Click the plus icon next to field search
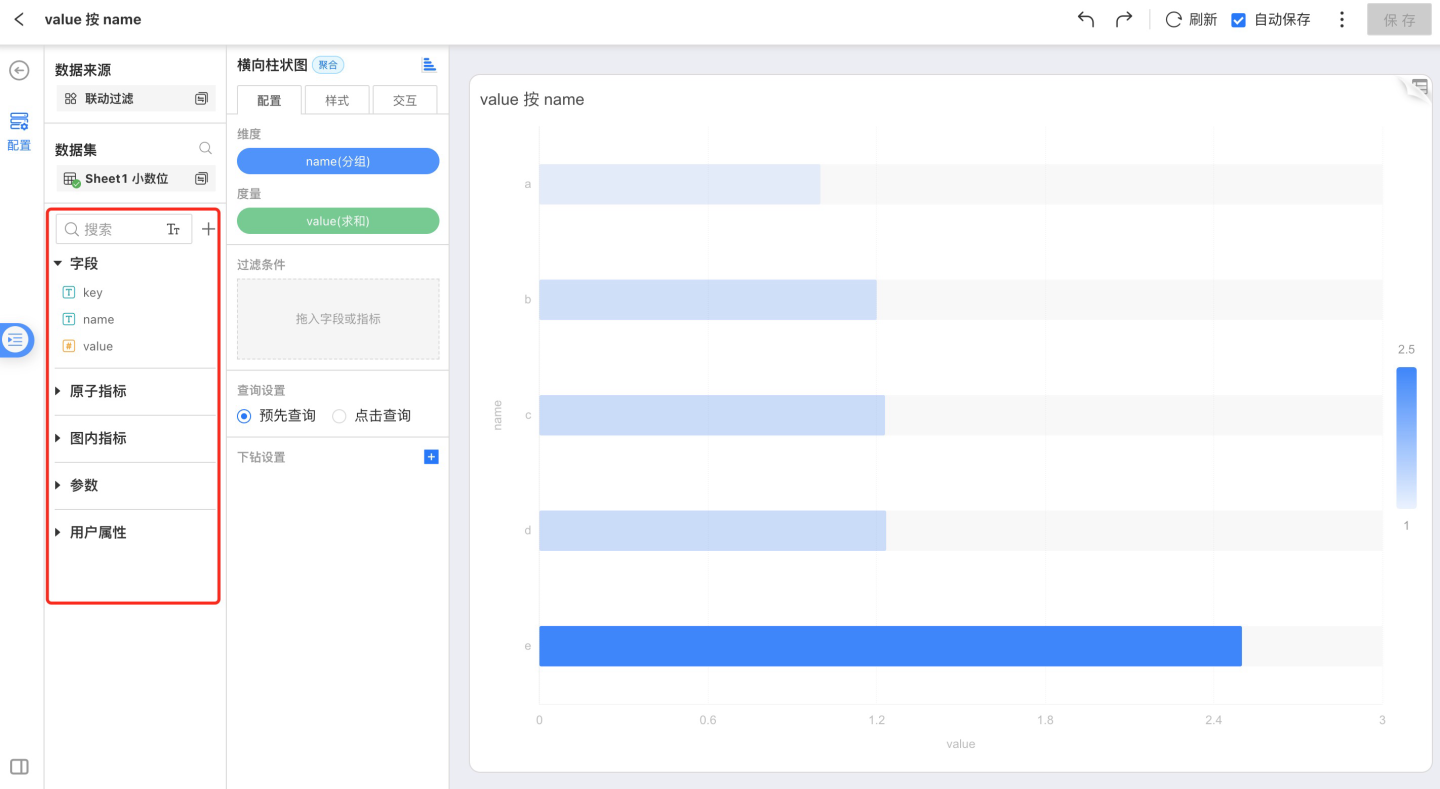 [208, 229]
